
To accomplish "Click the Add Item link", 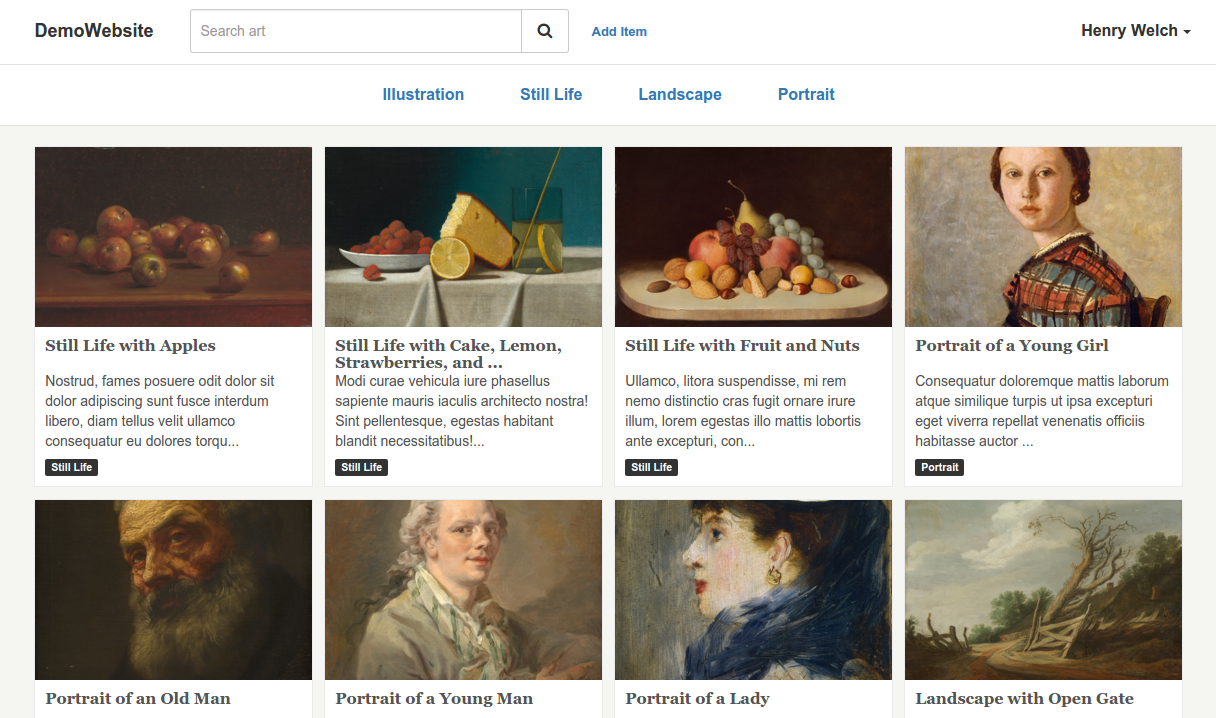I will coord(619,32).
